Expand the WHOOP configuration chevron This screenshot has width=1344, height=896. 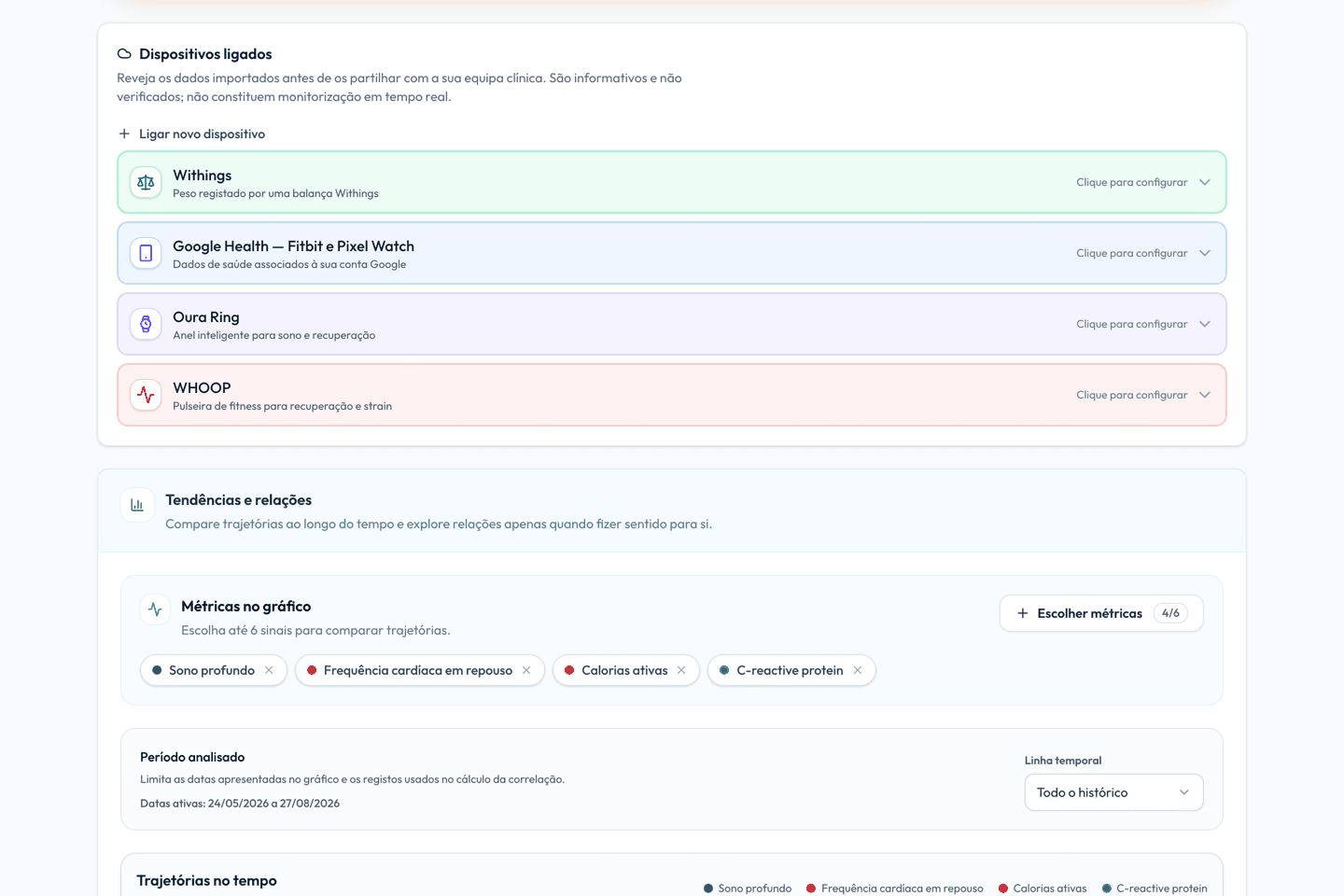coord(1205,395)
